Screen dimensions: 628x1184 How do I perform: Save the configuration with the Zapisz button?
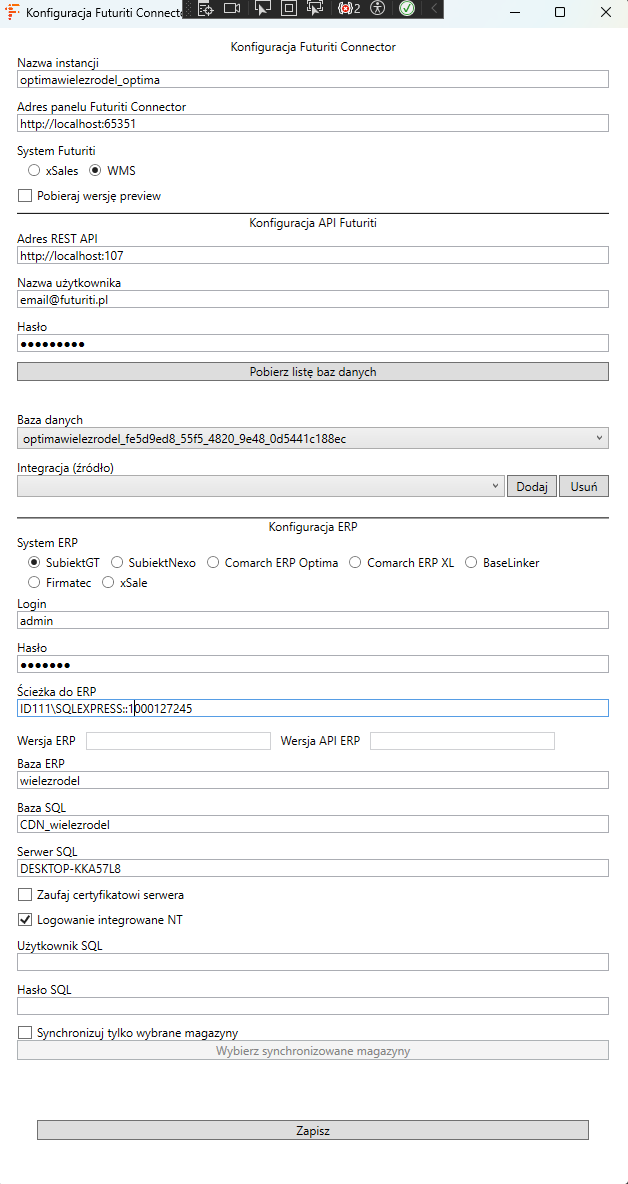tap(312, 1130)
